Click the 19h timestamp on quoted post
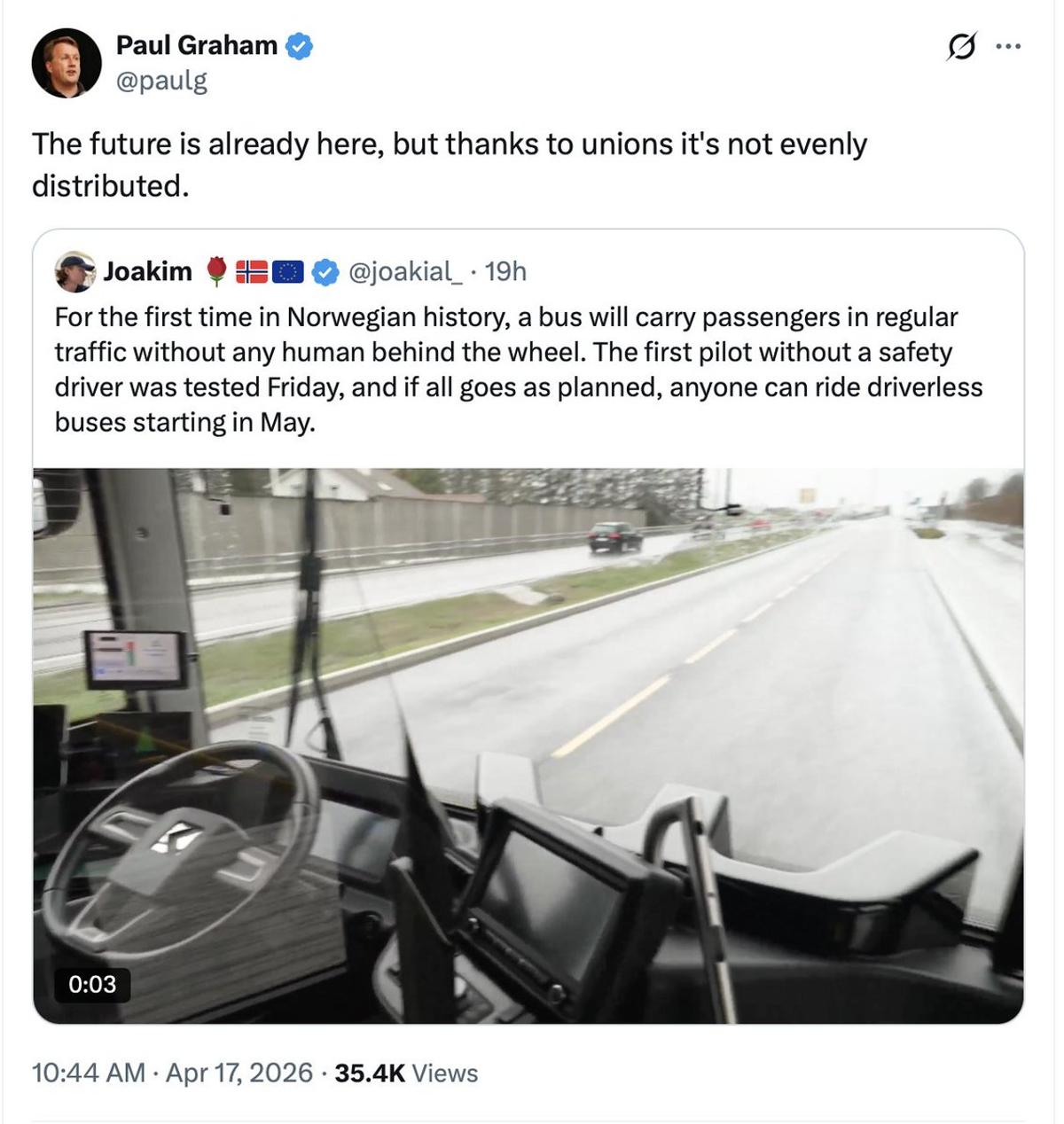The width and height of the screenshot is (1064, 1124). click(x=505, y=271)
